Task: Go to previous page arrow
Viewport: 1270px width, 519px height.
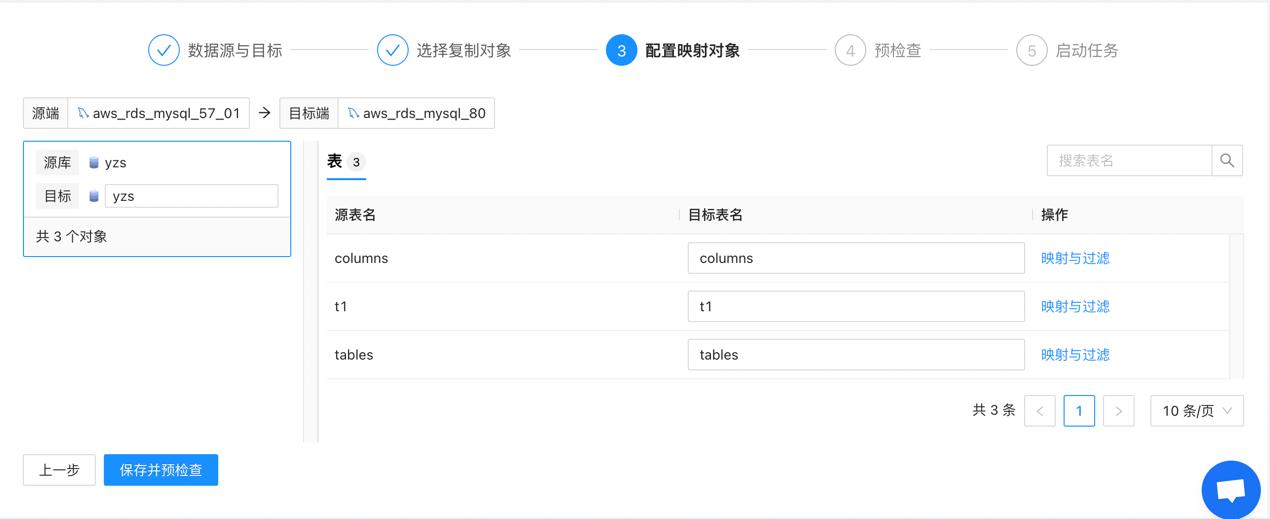Action: 1040,411
